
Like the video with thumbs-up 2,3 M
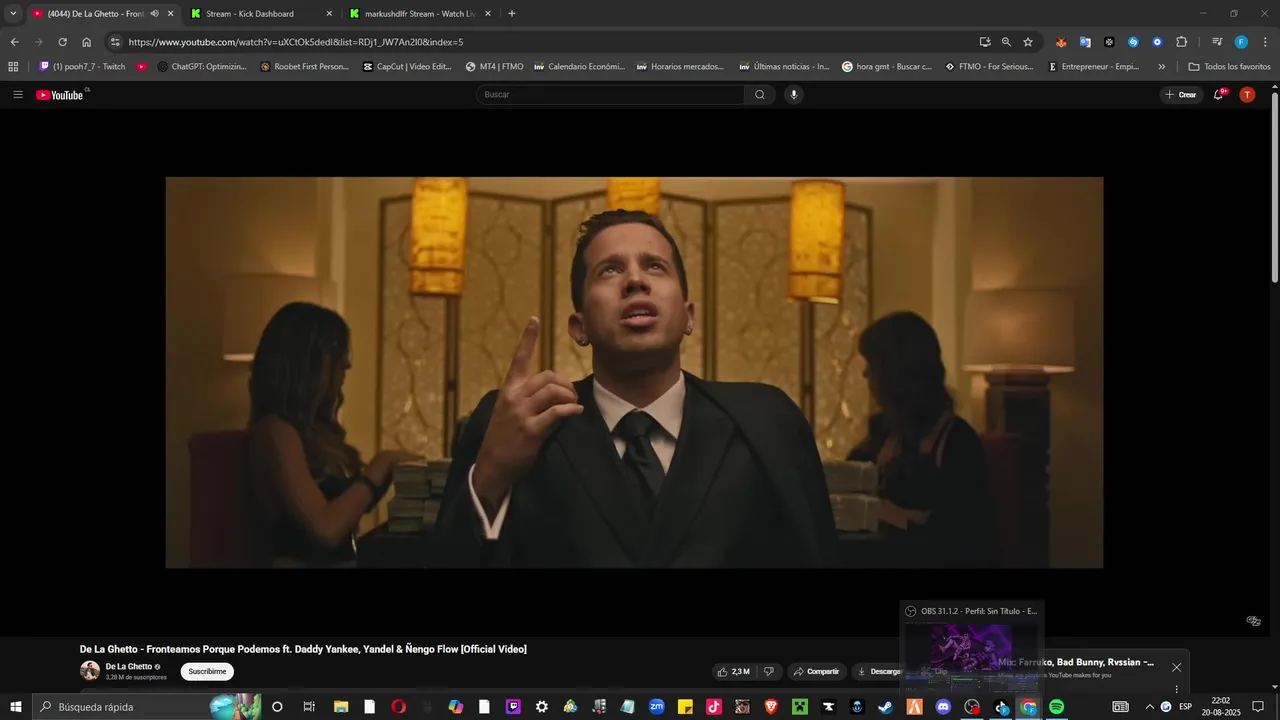click(x=734, y=672)
